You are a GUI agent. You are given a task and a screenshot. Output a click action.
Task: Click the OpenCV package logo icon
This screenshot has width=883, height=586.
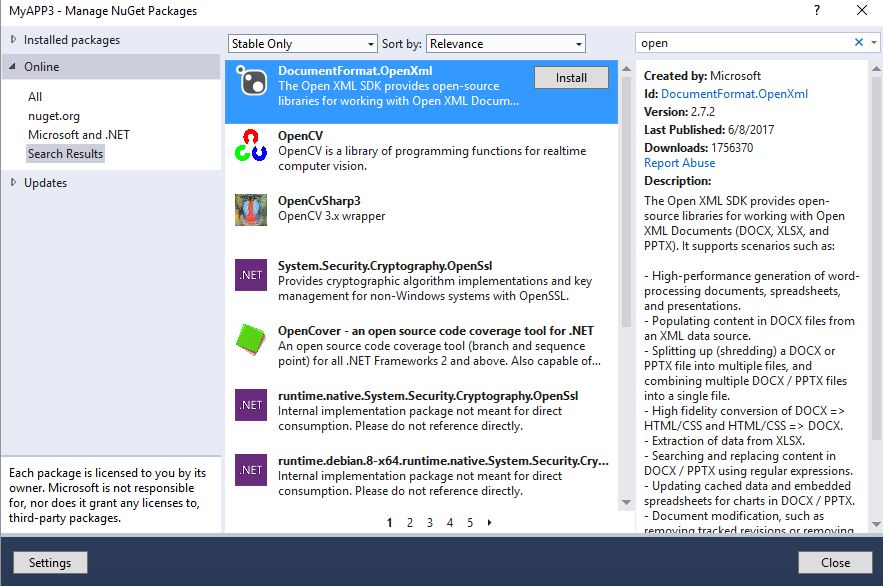tap(251, 145)
